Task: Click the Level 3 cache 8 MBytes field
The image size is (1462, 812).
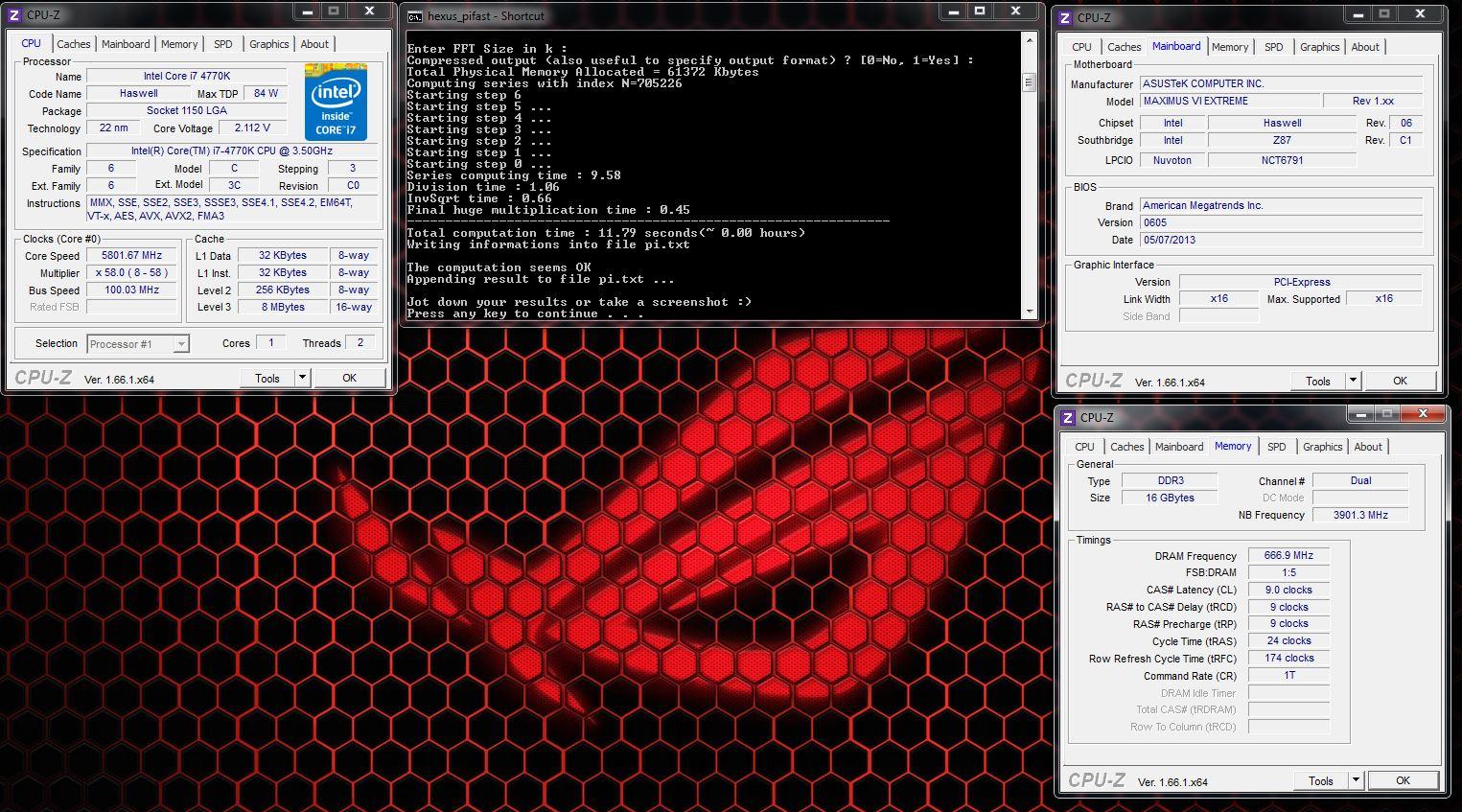Action: click(283, 308)
